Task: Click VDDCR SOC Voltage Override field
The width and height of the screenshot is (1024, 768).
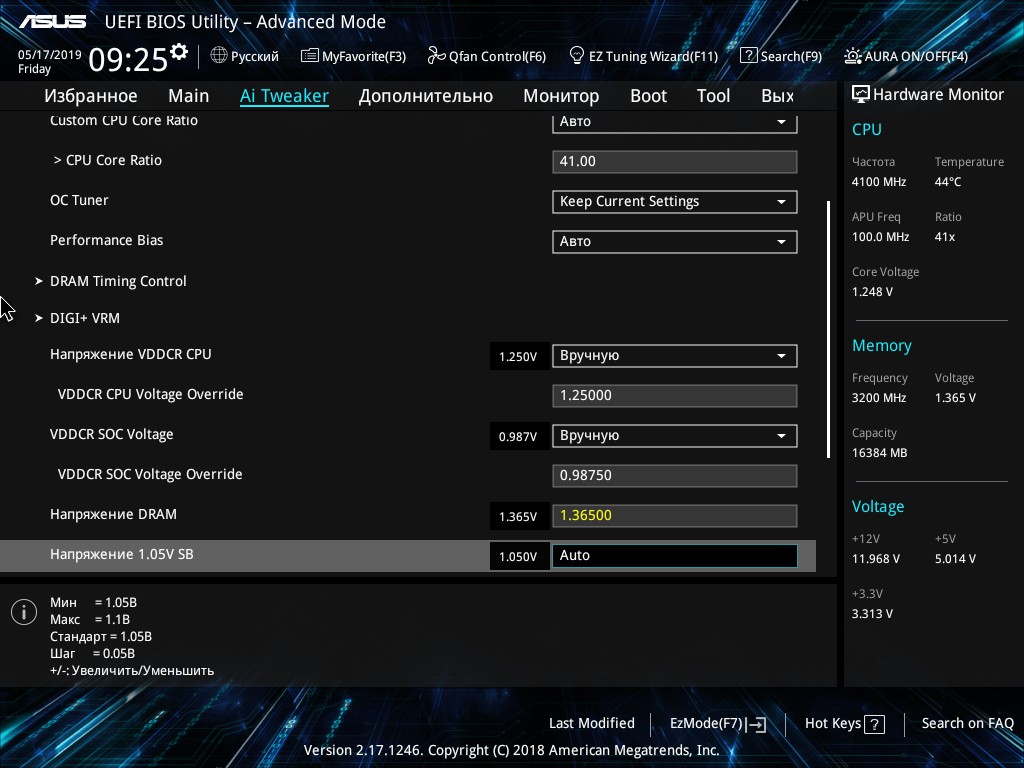Action: pyautogui.click(x=675, y=476)
